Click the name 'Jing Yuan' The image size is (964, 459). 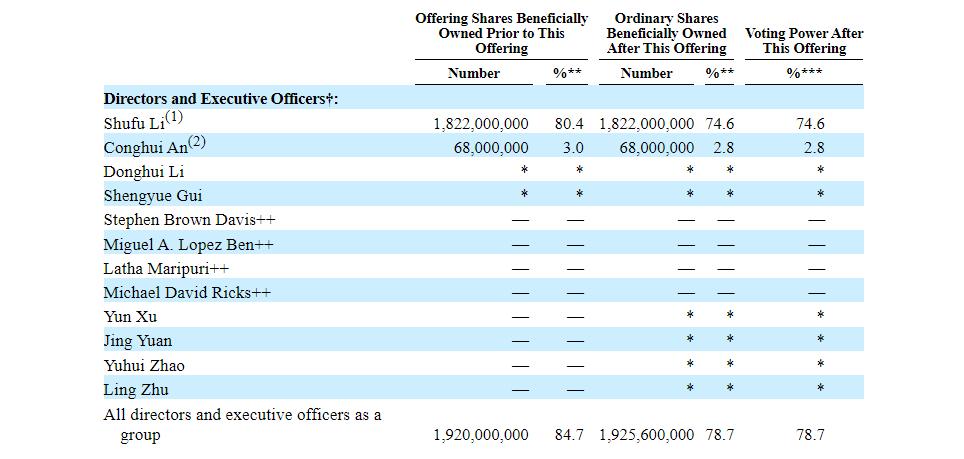coord(138,341)
